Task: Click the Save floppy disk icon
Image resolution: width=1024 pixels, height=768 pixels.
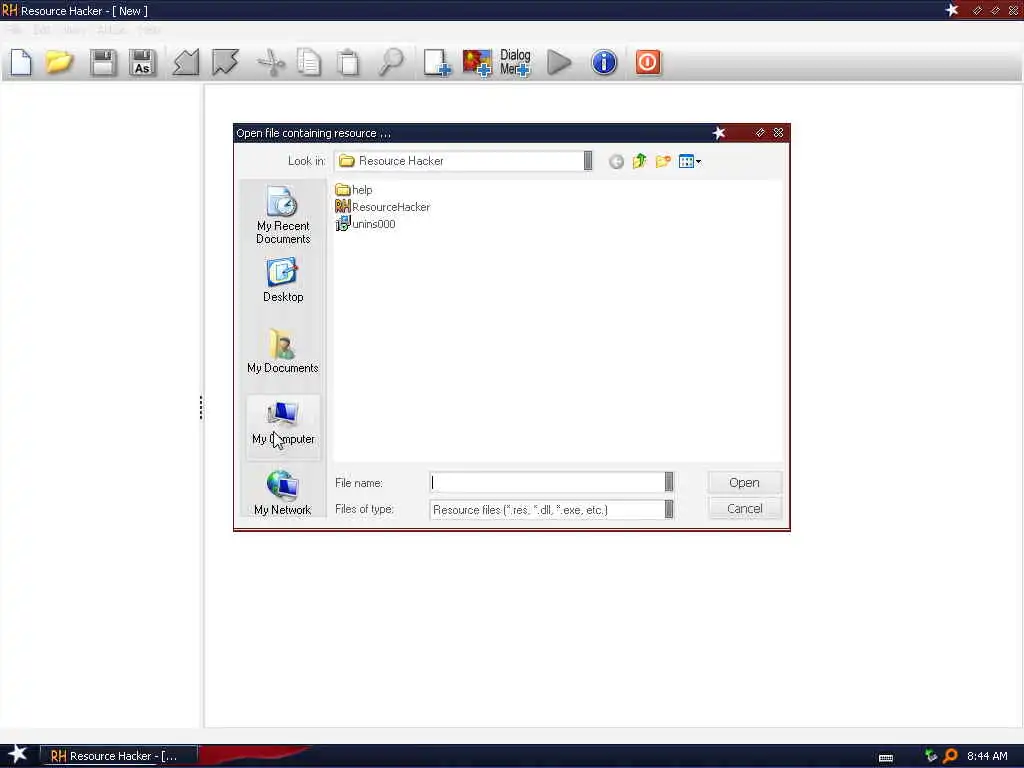Action: click(103, 63)
